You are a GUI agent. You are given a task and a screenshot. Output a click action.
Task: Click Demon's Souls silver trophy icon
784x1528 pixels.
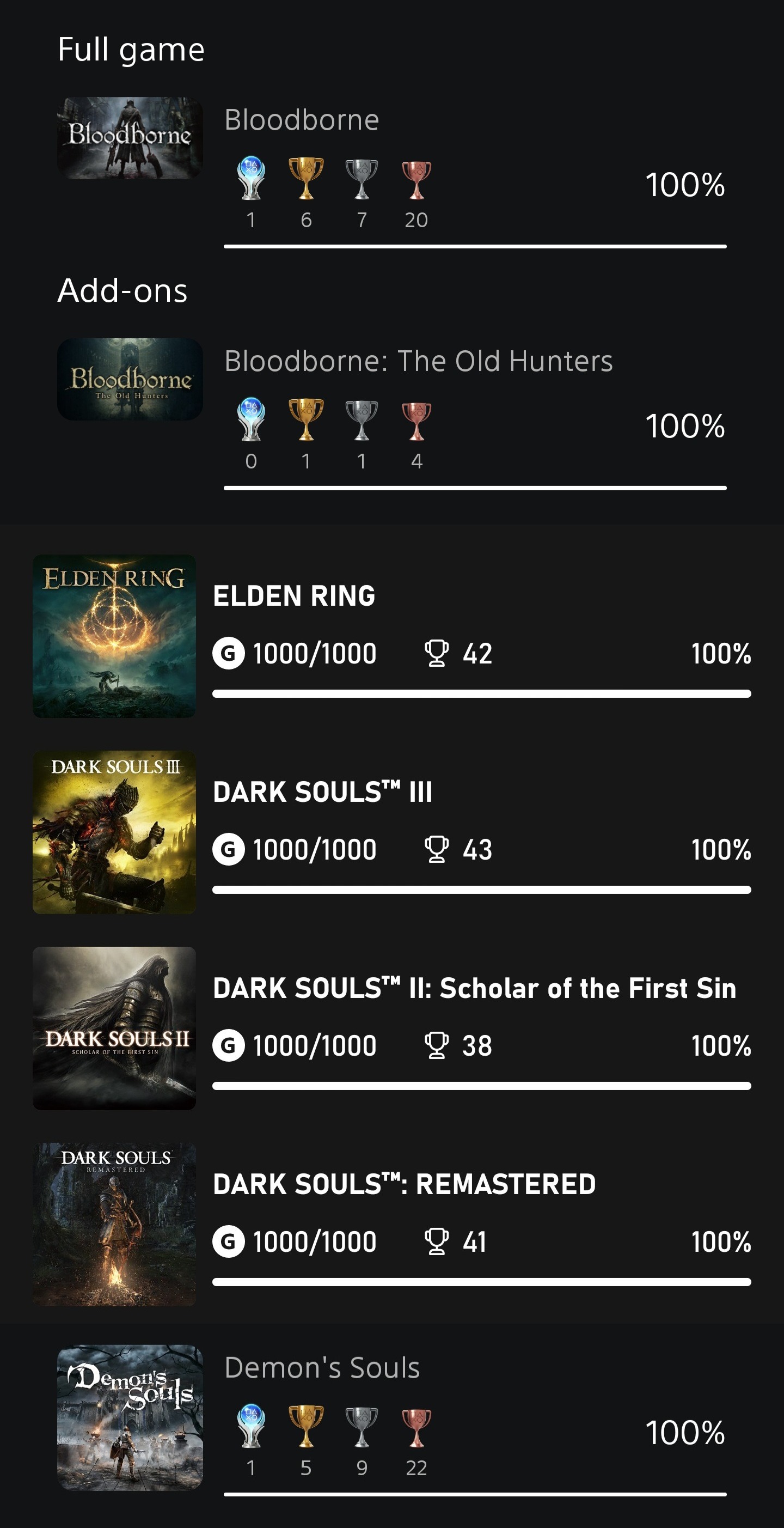tap(361, 1426)
